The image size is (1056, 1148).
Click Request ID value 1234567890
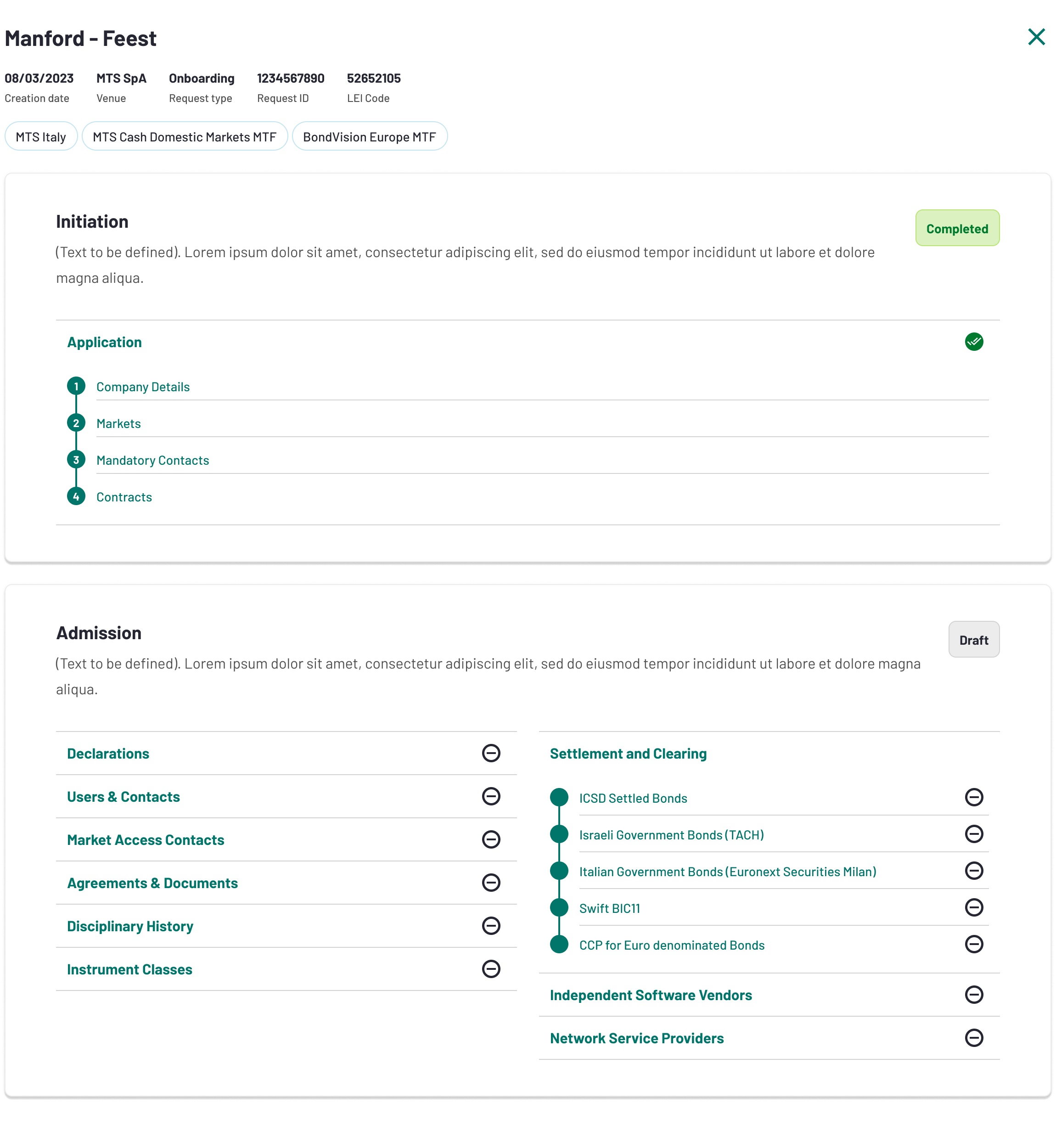(x=290, y=78)
